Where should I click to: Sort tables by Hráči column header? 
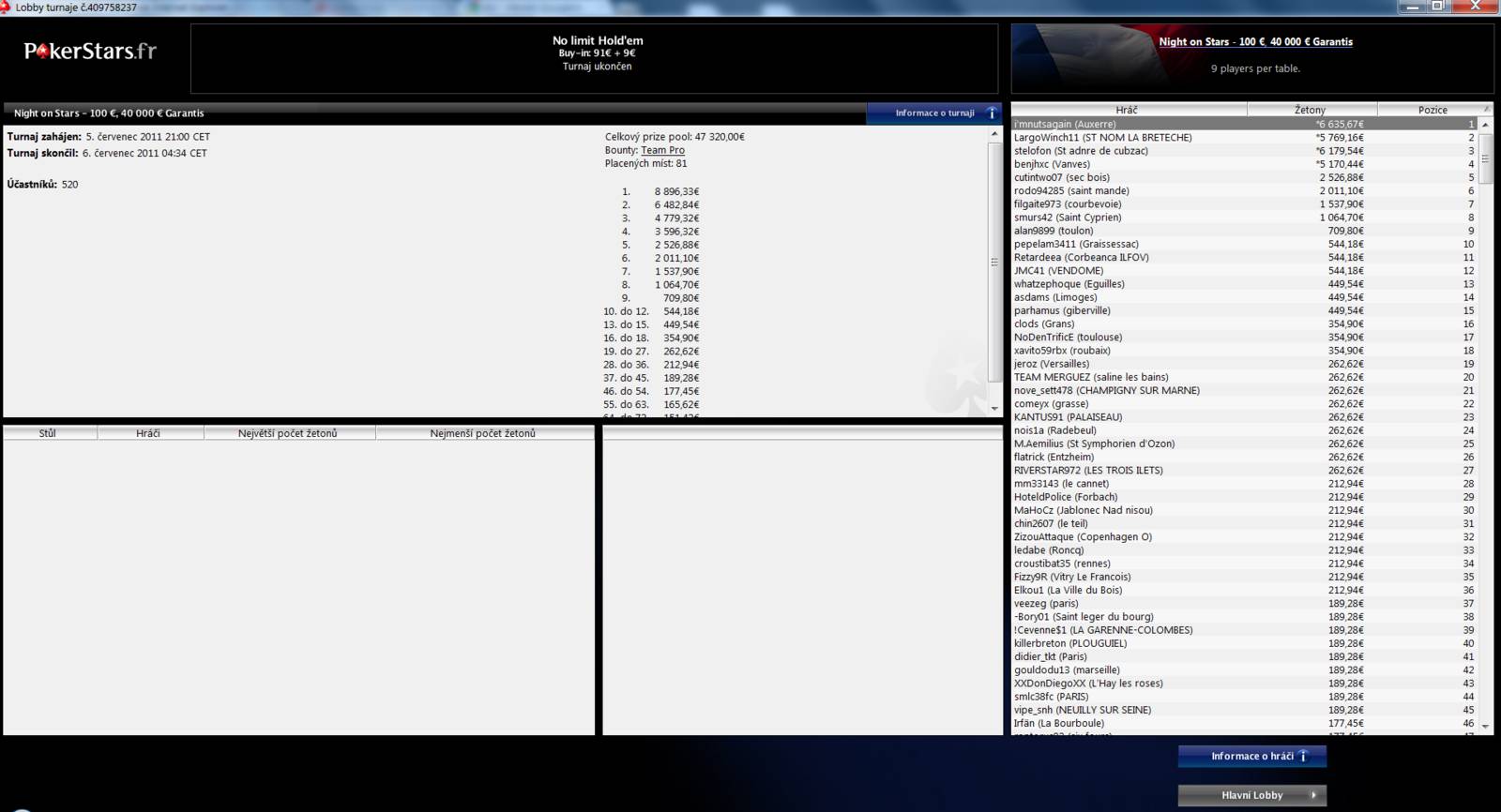[x=149, y=433]
